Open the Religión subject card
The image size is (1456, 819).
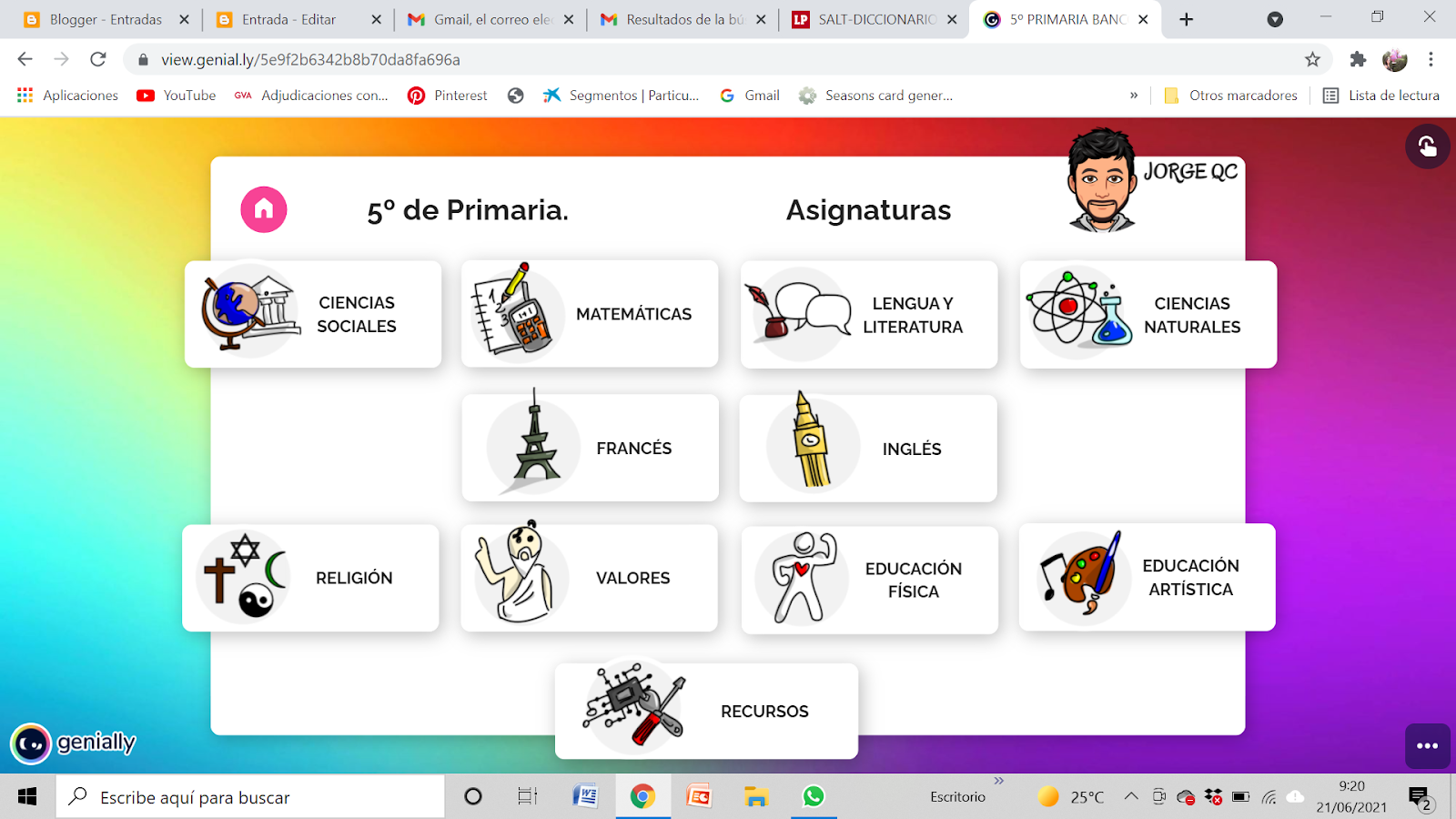pos(310,578)
